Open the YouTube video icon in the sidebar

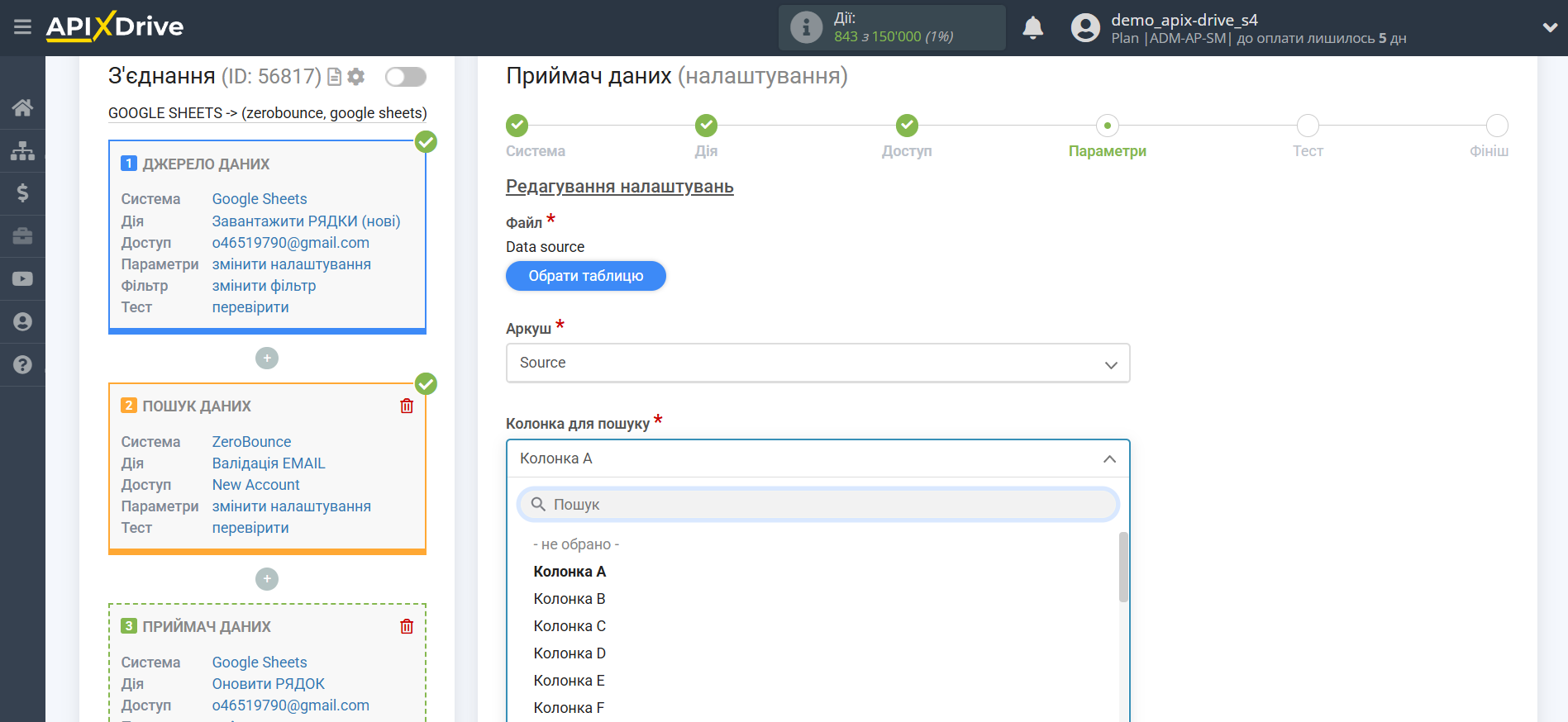(22, 279)
